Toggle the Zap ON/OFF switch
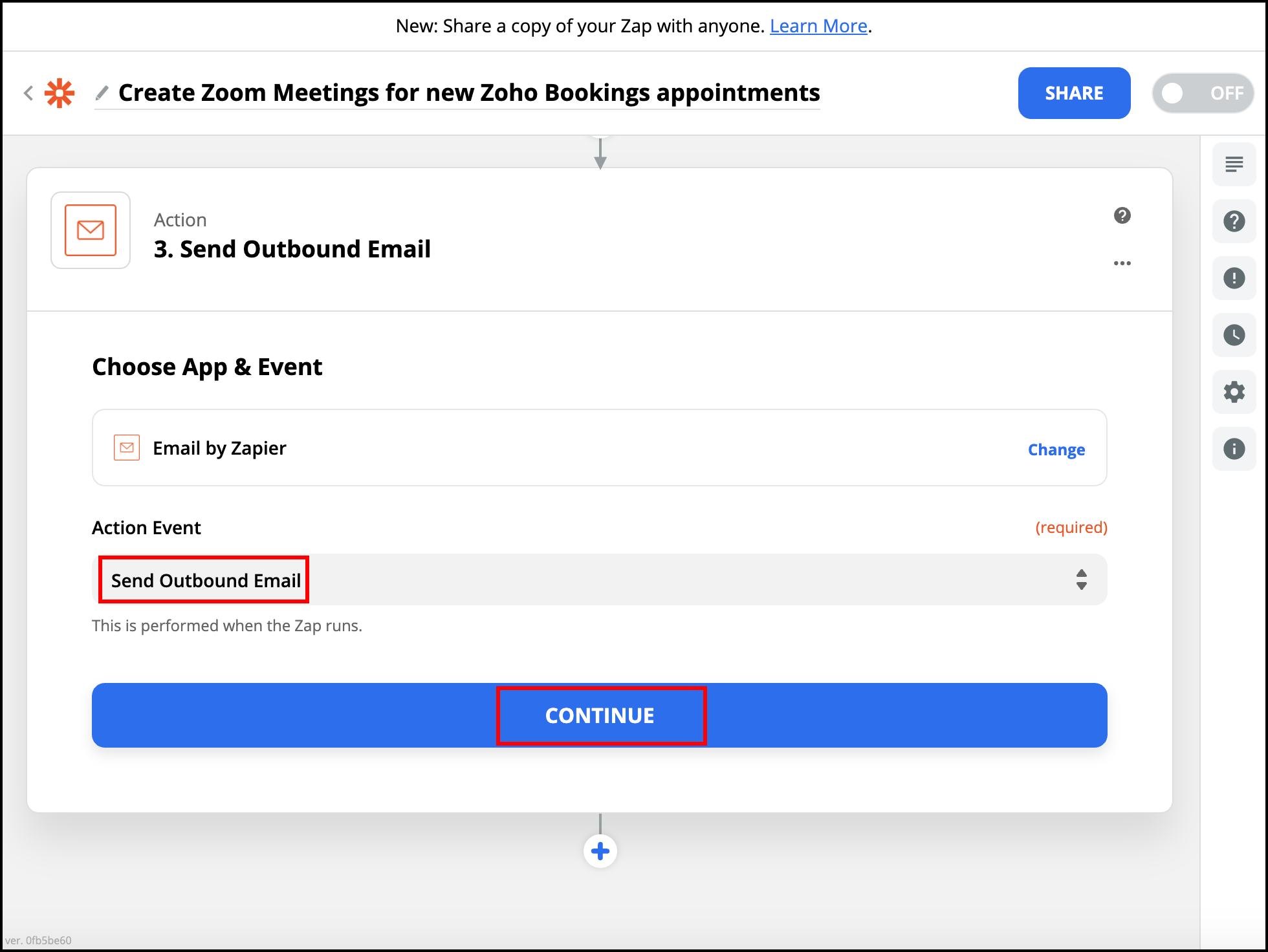Image resolution: width=1268 pixels, height=952 pixels. click(1202, 93)
